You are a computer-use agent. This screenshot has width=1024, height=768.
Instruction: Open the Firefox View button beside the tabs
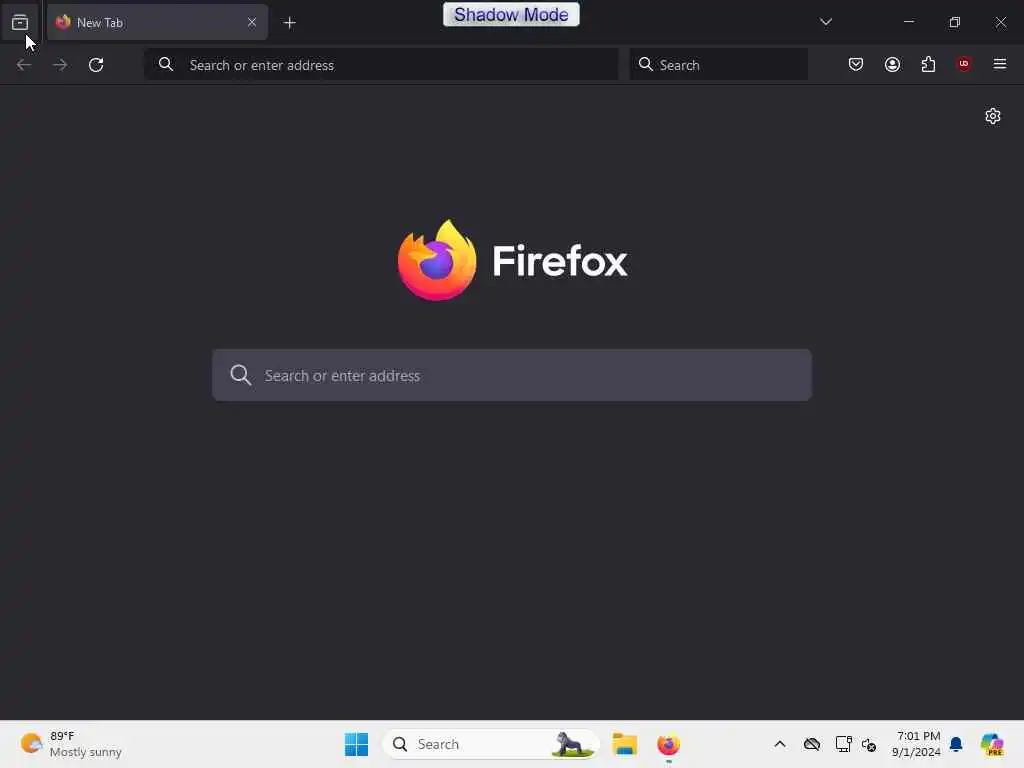click(20, 22)
